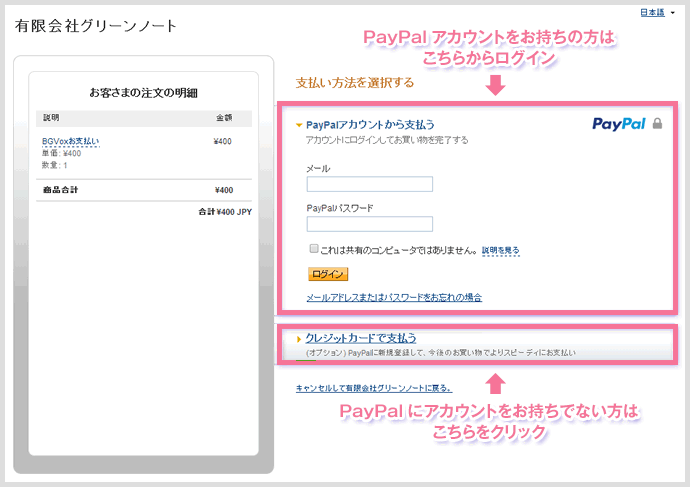Screen dimensions: 690x487
Task: Open the 日本語 language dropdown
Action: pos(653,12)
